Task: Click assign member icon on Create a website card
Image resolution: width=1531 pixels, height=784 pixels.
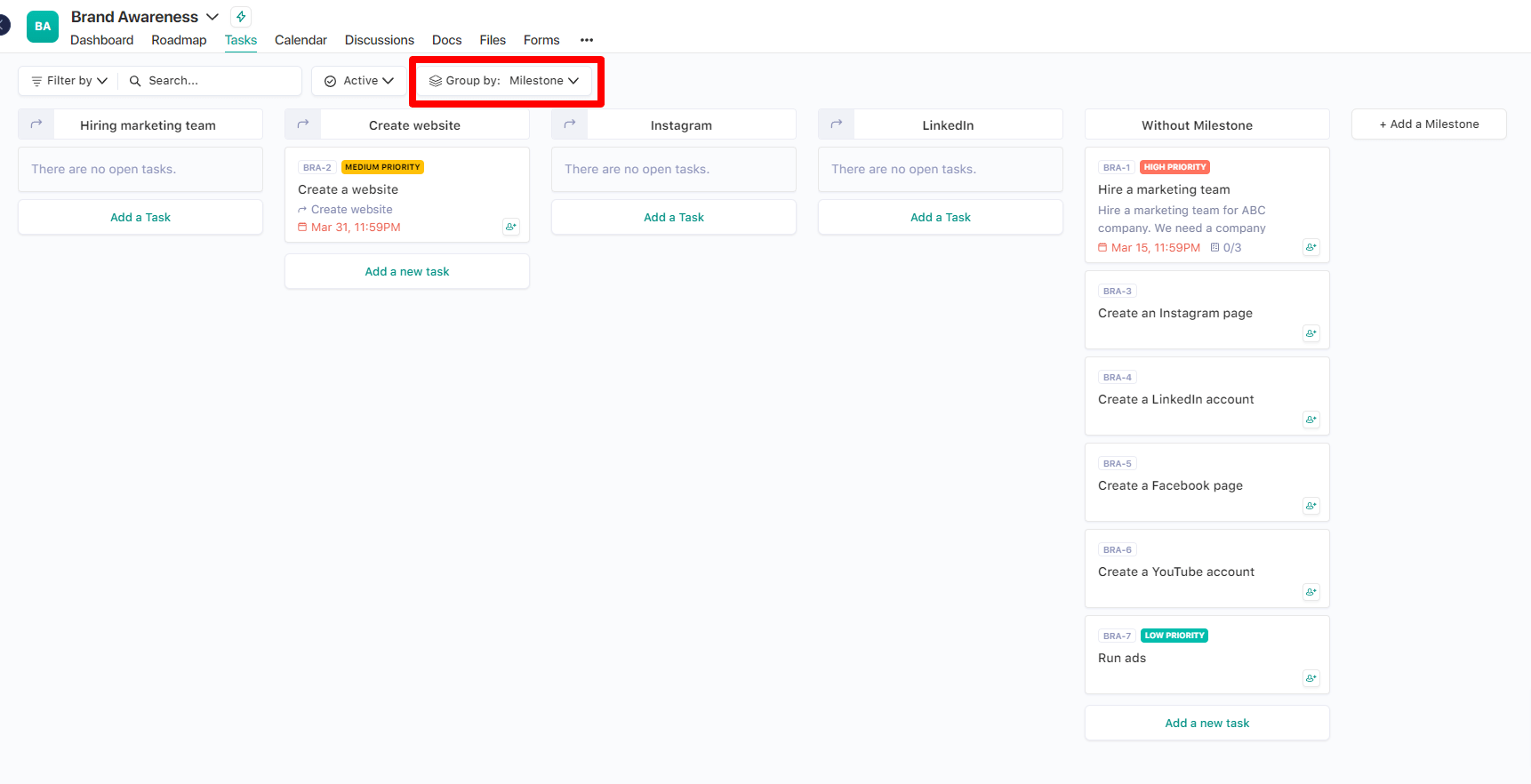Action: tap(510, 227)
